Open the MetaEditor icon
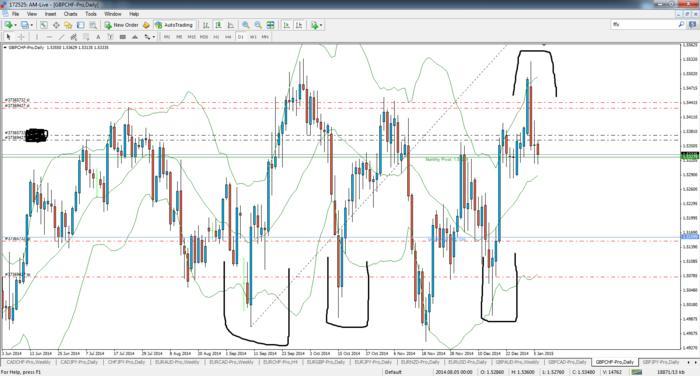The image size is (700, 376). pos(146,25)
